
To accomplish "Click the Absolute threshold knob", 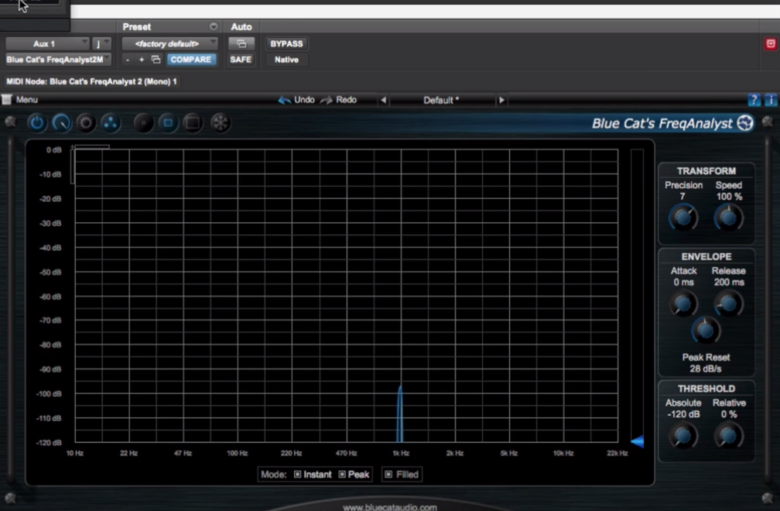I will pos(683,436).
